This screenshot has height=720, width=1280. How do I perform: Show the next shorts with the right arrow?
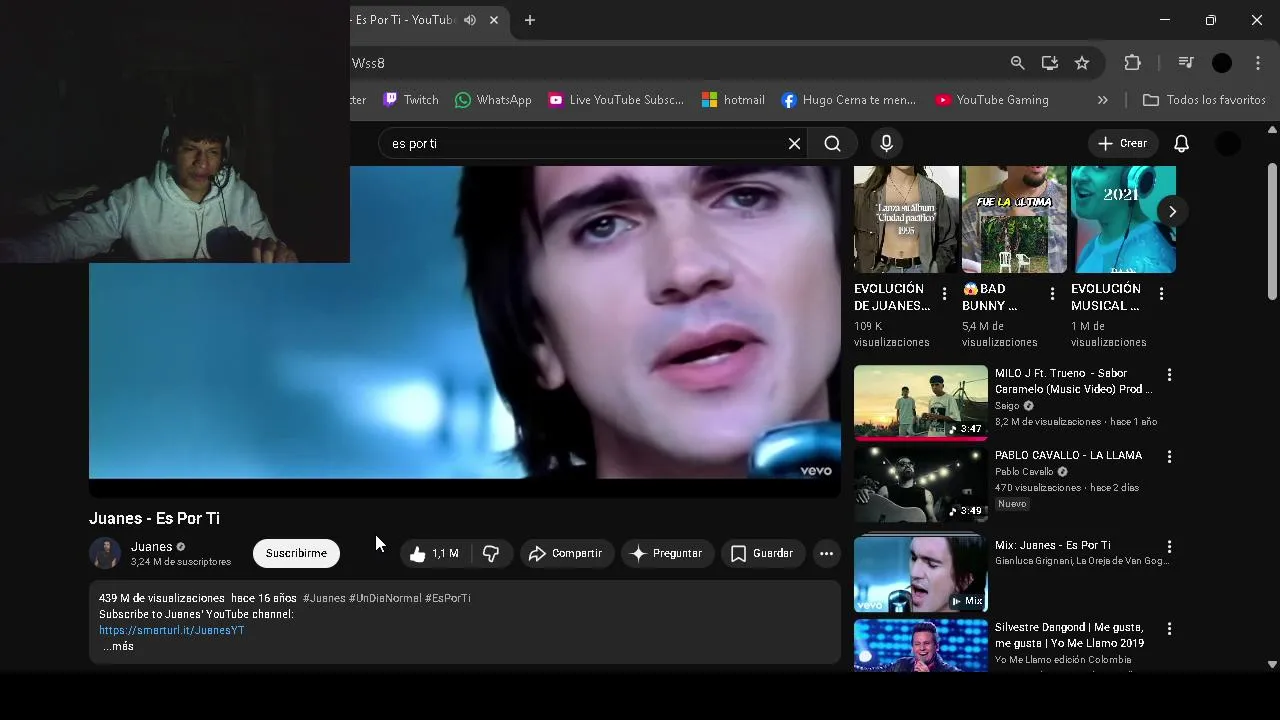[1172, 211]
